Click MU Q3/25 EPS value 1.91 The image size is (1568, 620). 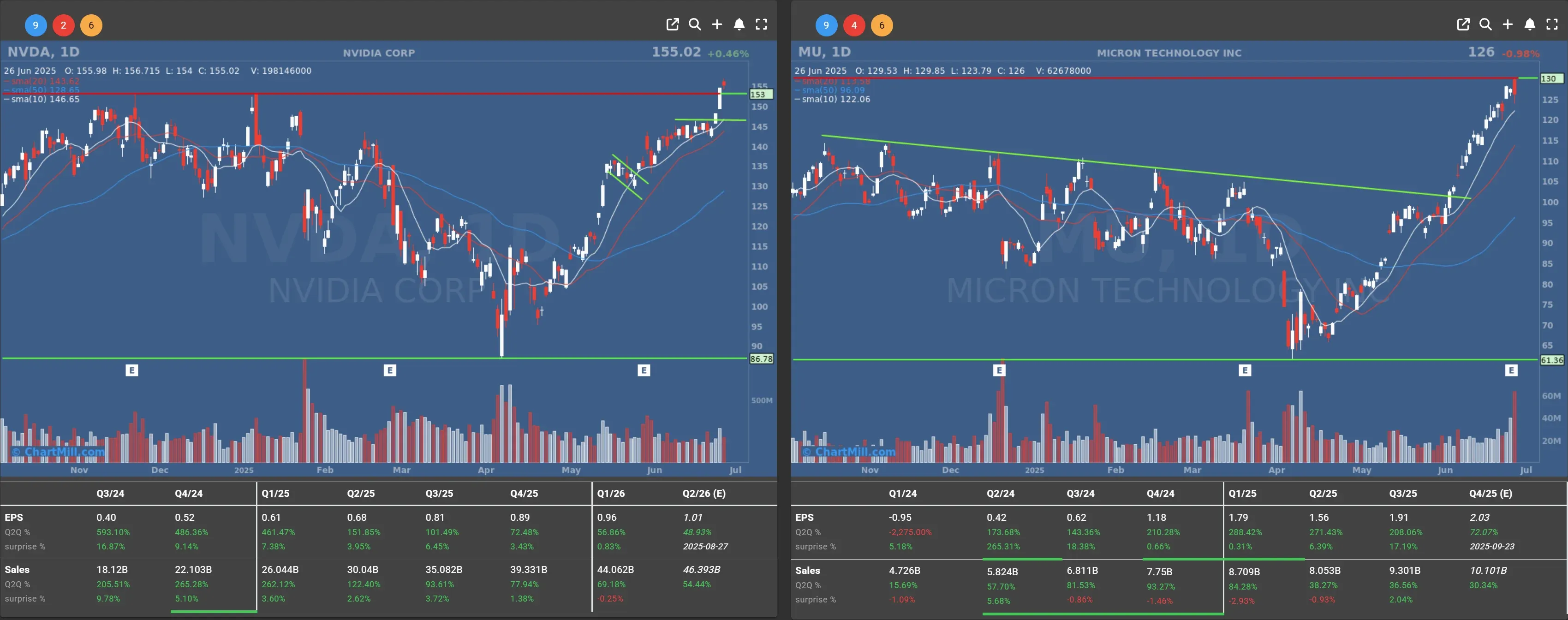pos(1399,517)
